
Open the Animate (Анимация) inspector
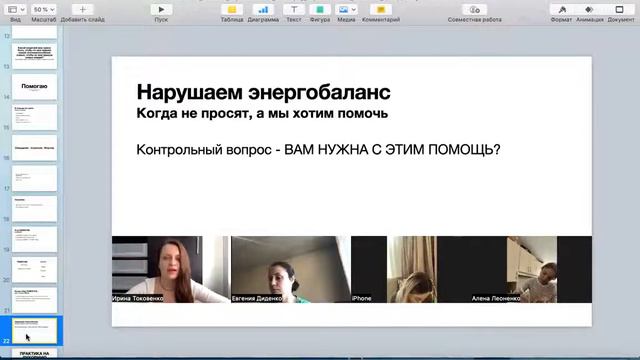589,9
